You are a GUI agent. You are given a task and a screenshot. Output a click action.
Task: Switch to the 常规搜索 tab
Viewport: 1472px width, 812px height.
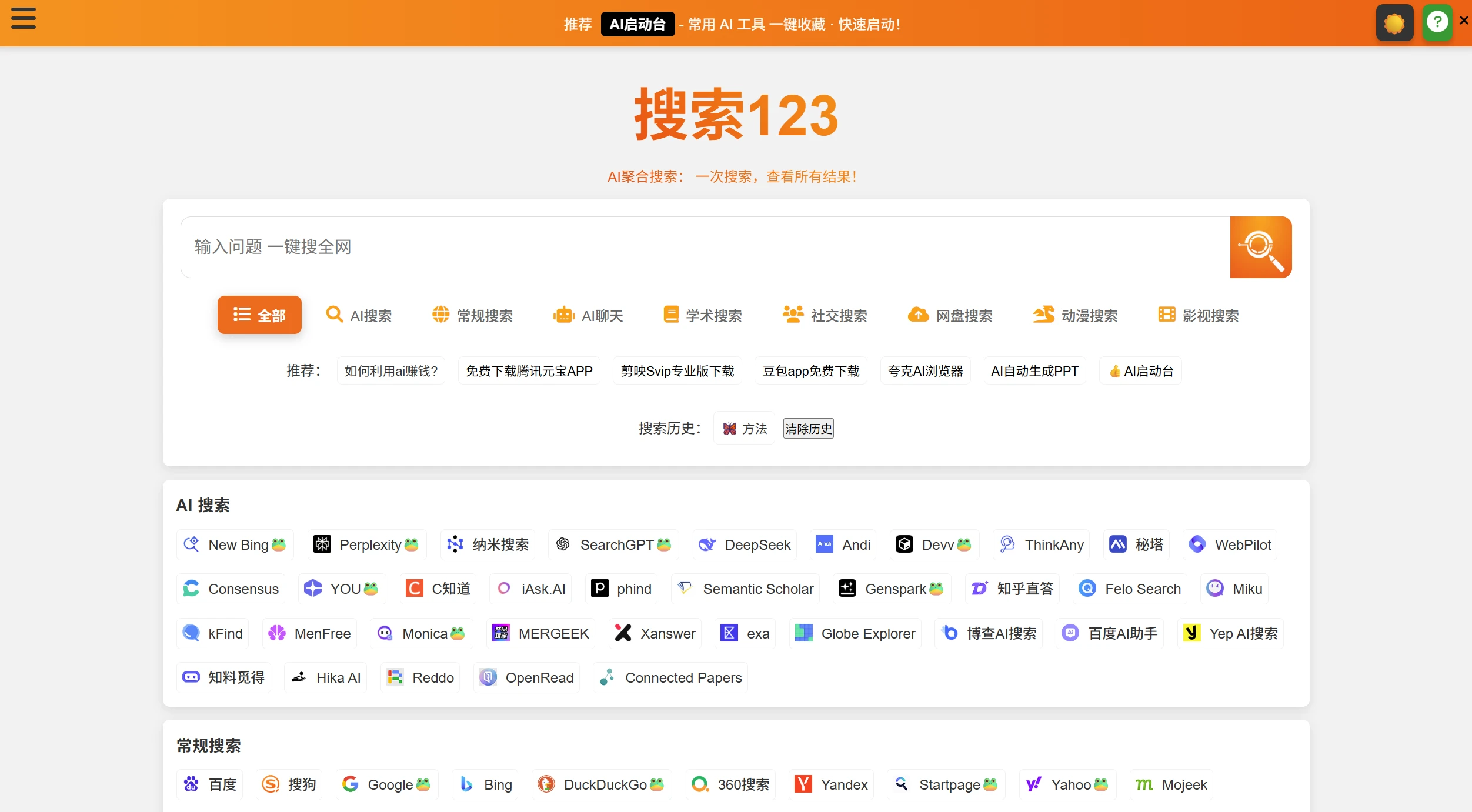point(472,315)
